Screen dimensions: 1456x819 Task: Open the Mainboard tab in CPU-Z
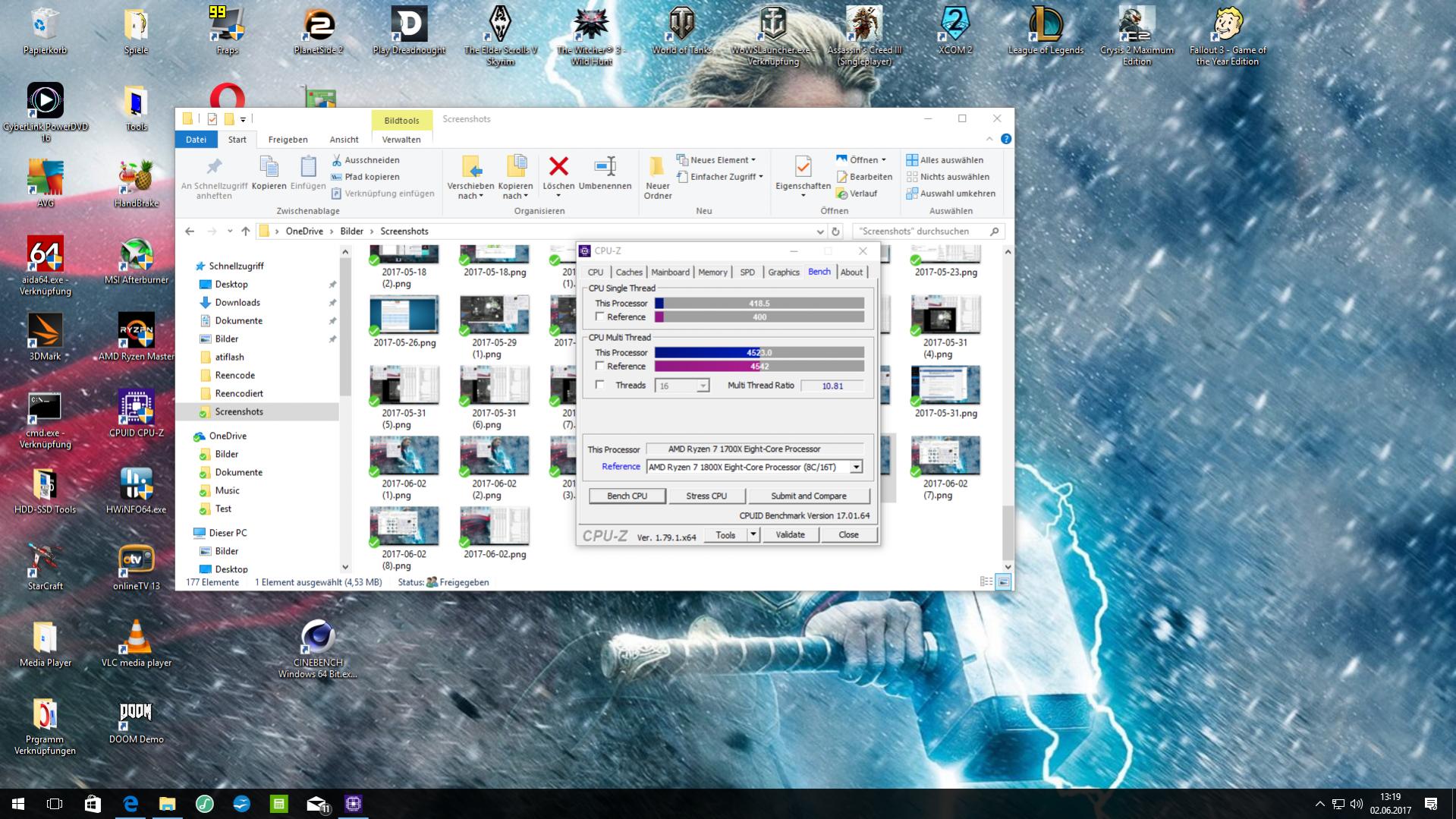point(670,272)
